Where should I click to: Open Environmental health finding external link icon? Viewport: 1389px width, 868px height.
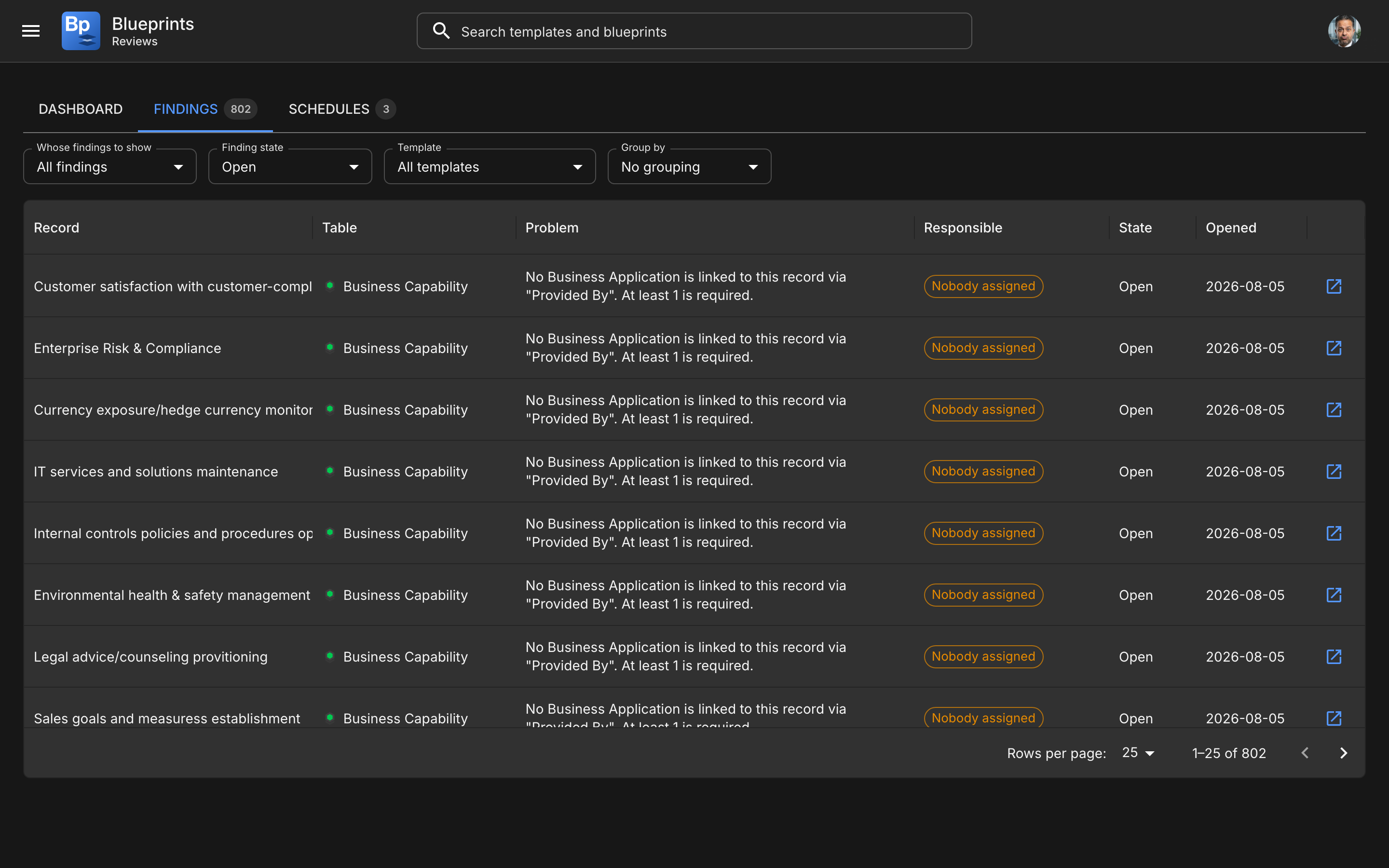(x=1334, y=595)
